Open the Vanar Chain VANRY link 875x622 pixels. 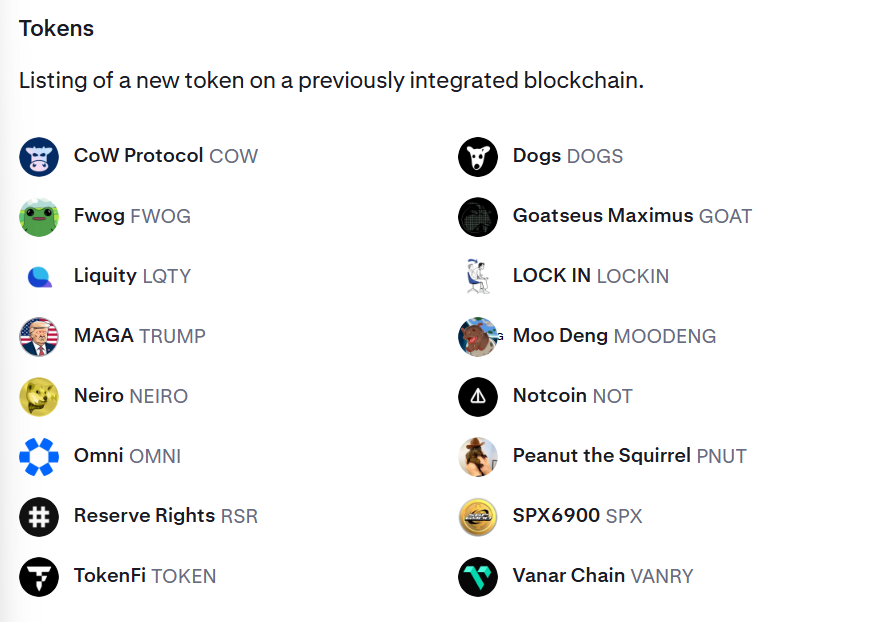coord(602,576)
